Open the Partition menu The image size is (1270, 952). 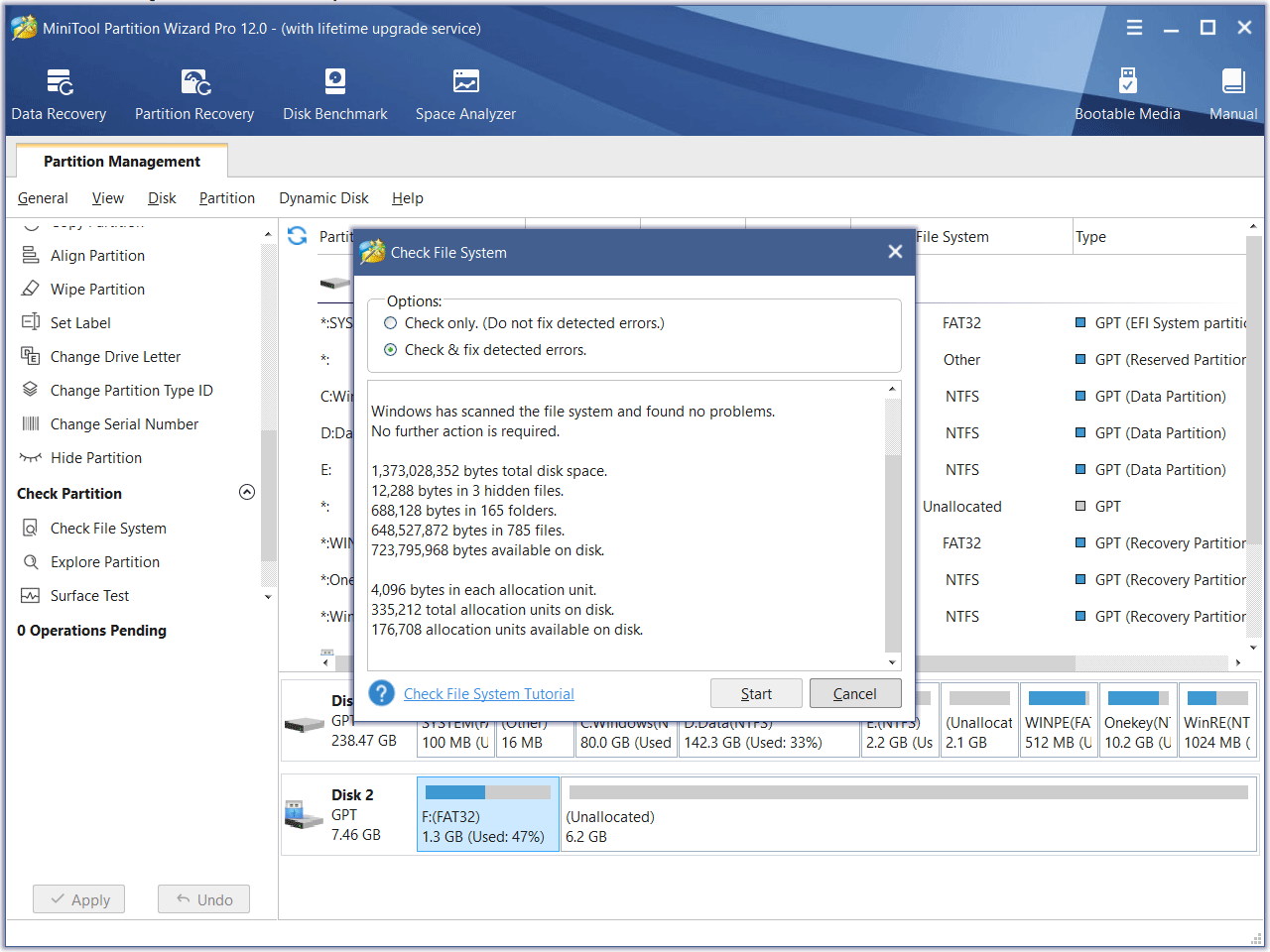[x=226, y=197]
